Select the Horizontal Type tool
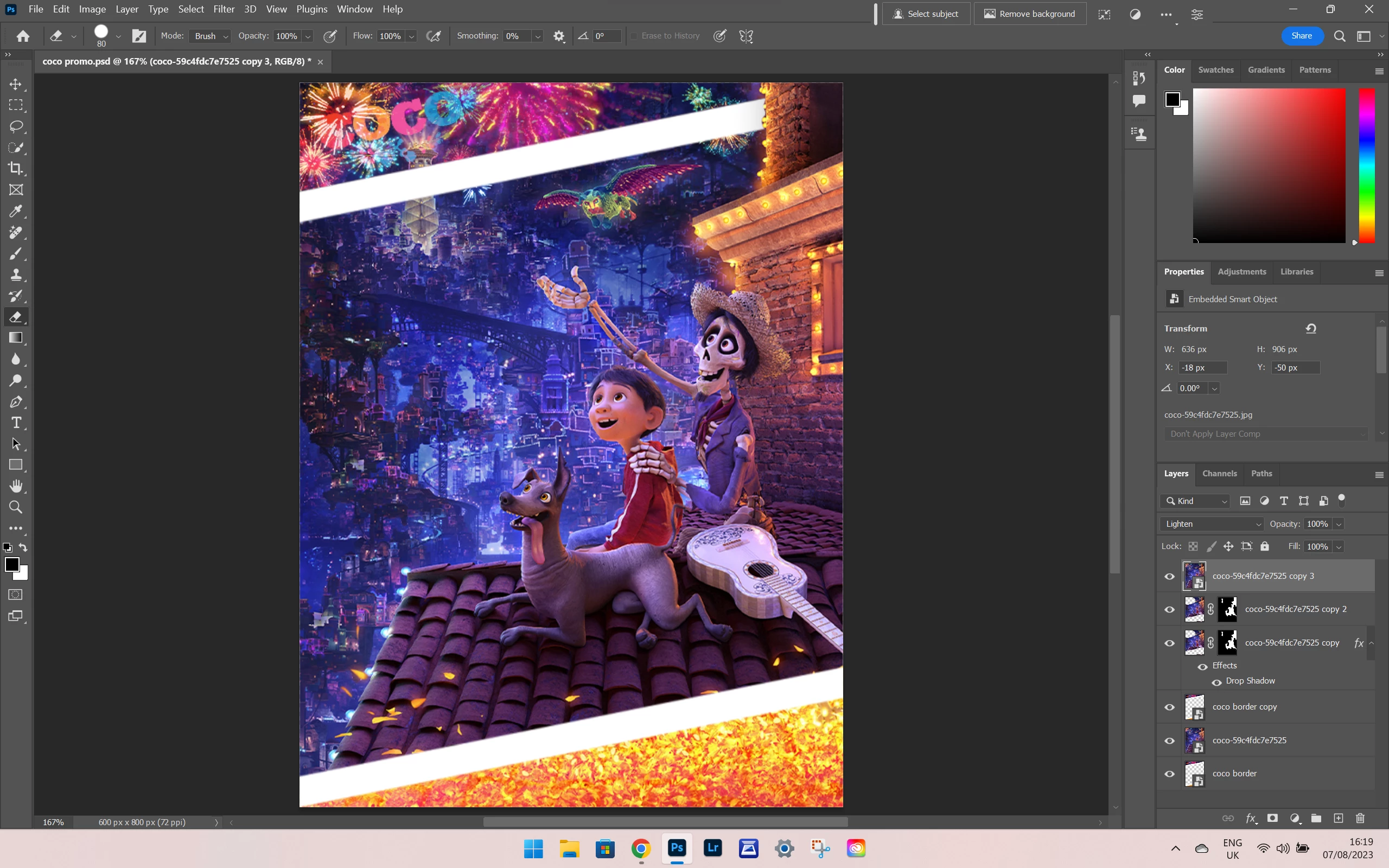Screen dimensions: 1389x868 pos(16,423)
